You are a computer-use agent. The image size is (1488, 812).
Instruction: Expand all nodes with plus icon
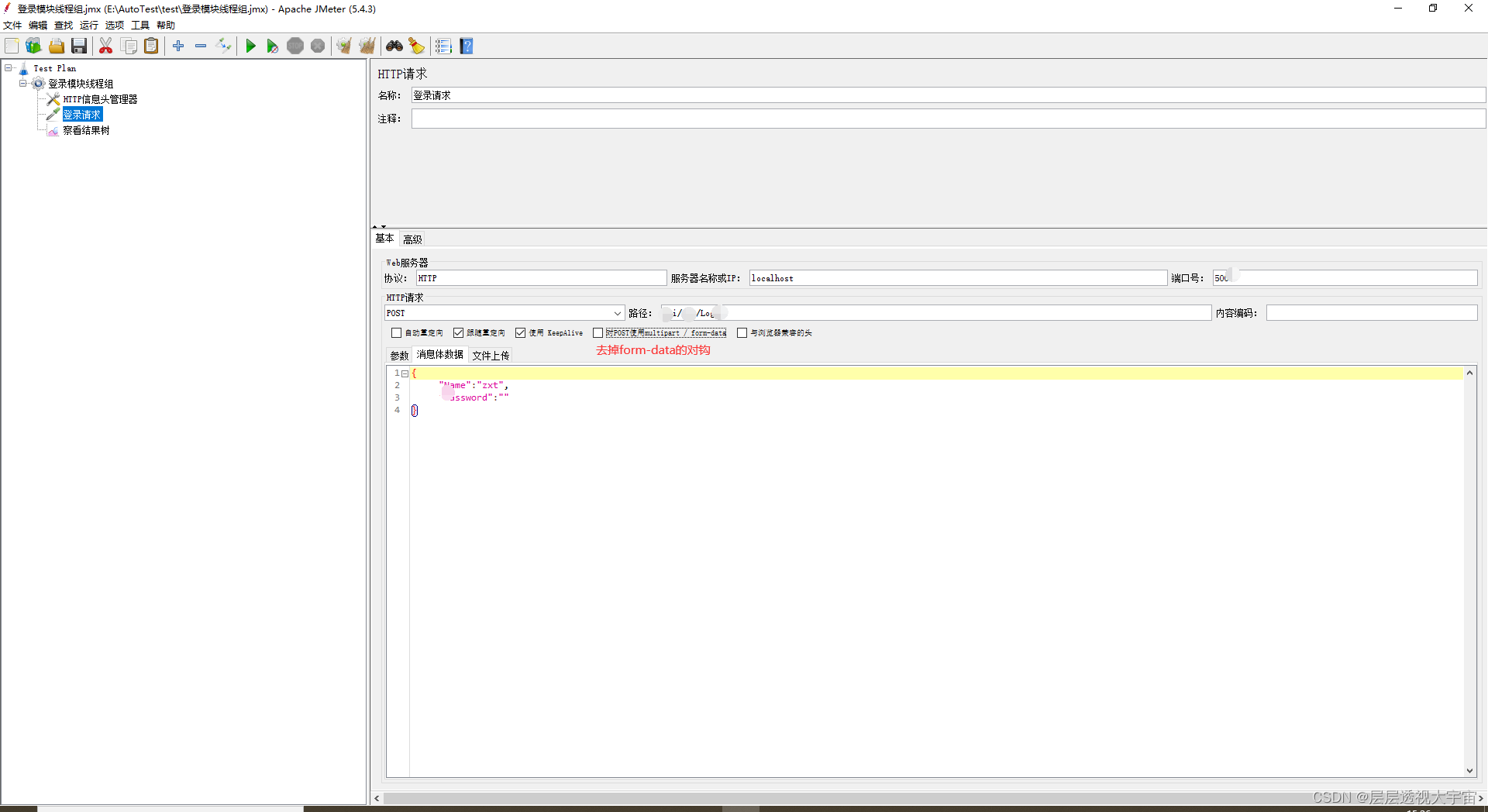click(x=178, y=46)
